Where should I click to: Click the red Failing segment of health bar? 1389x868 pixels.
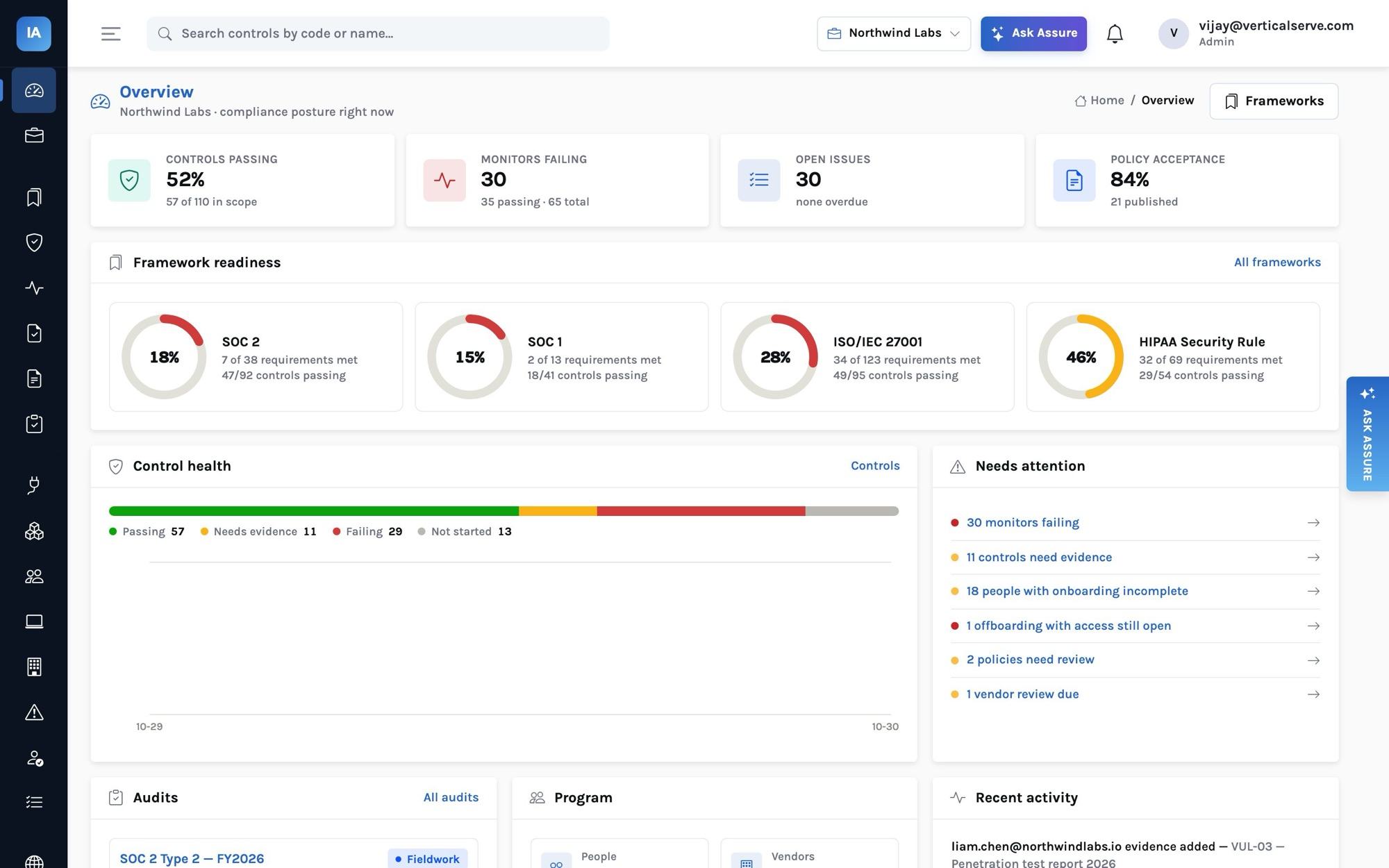701,511
